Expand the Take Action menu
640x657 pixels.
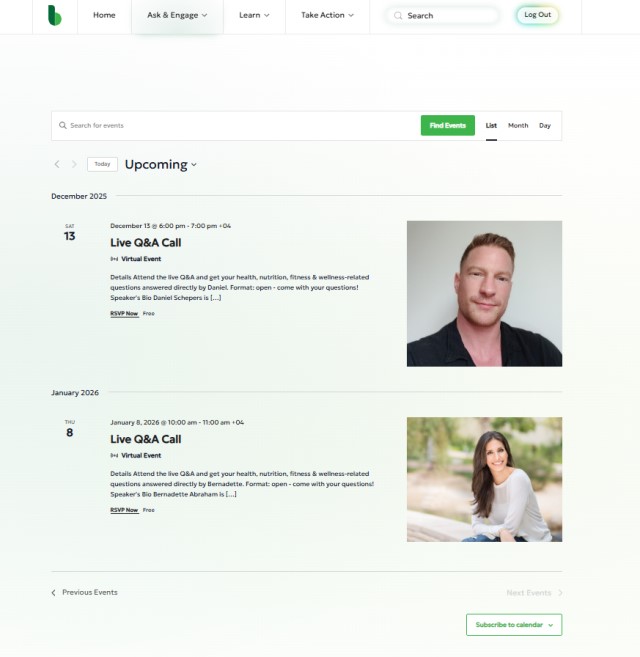tap(327, 16)
